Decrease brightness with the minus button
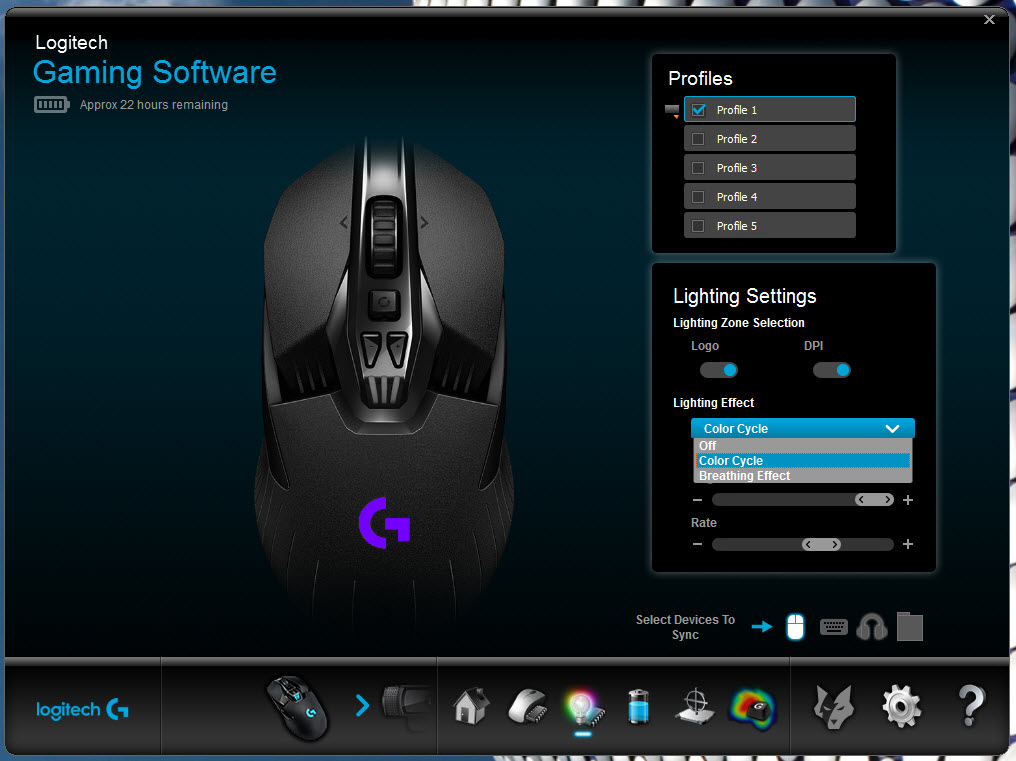 [x=697, y=500]
